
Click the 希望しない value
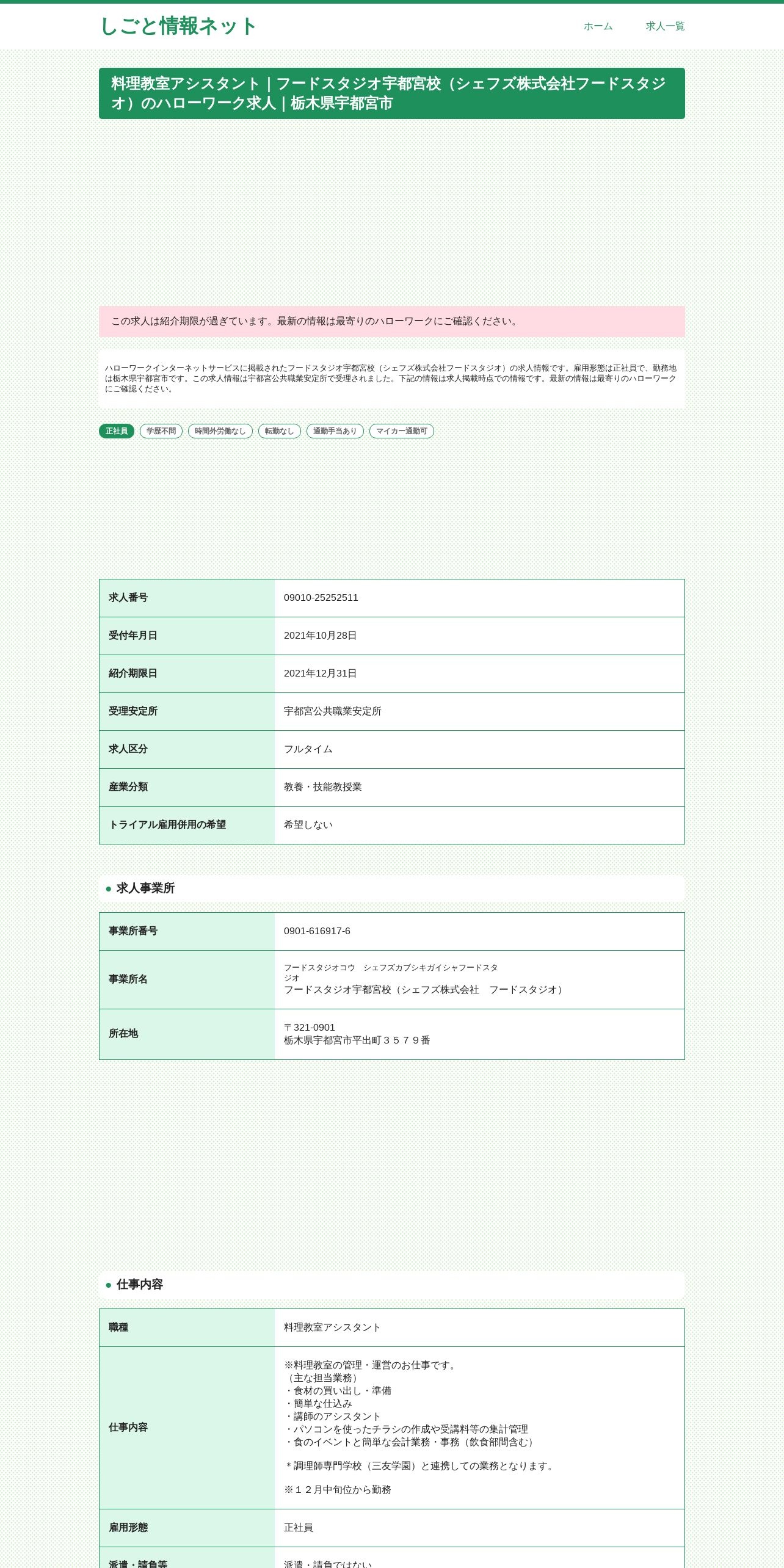[308, 825]
